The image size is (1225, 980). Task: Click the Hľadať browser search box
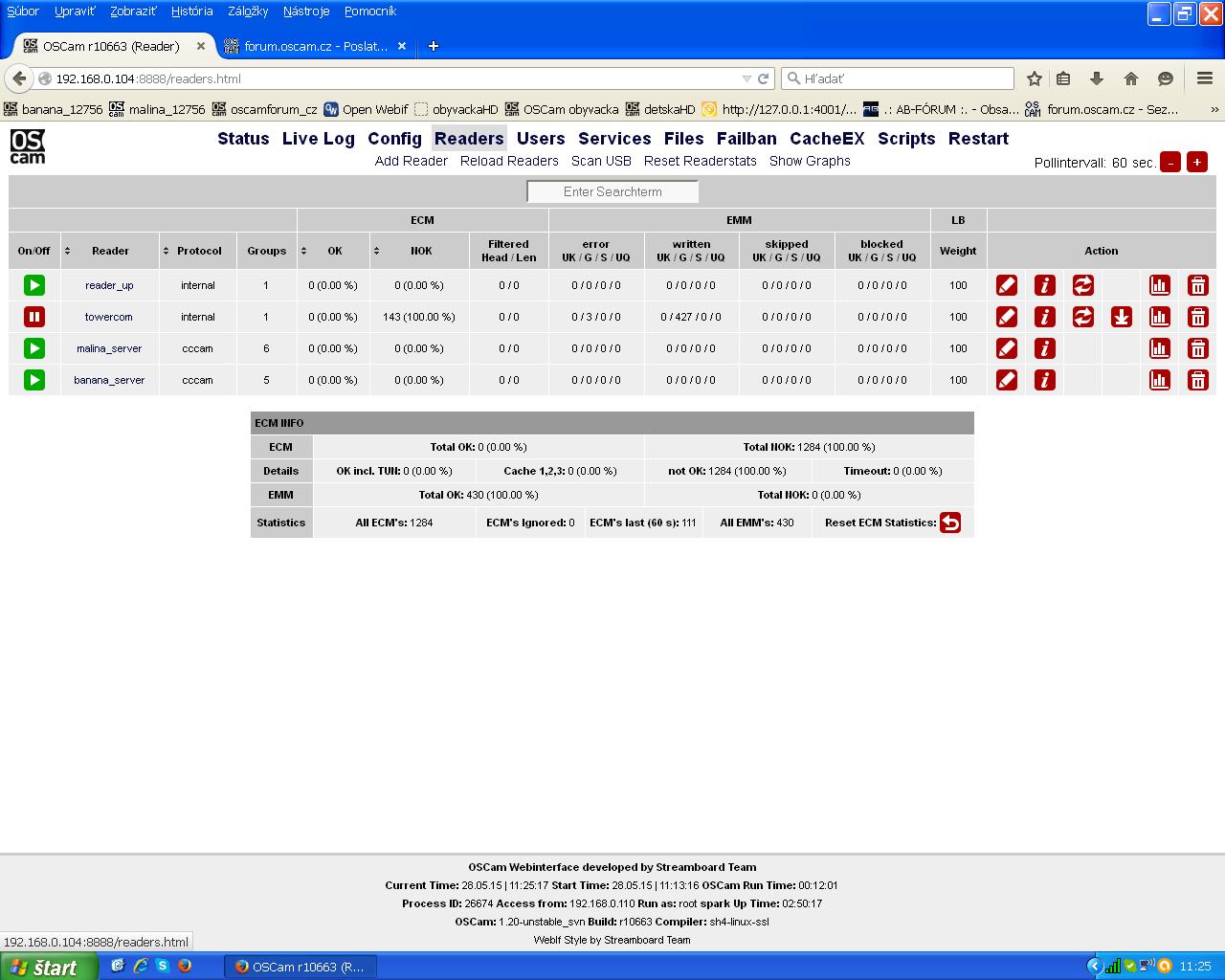(x=898, y=78)
